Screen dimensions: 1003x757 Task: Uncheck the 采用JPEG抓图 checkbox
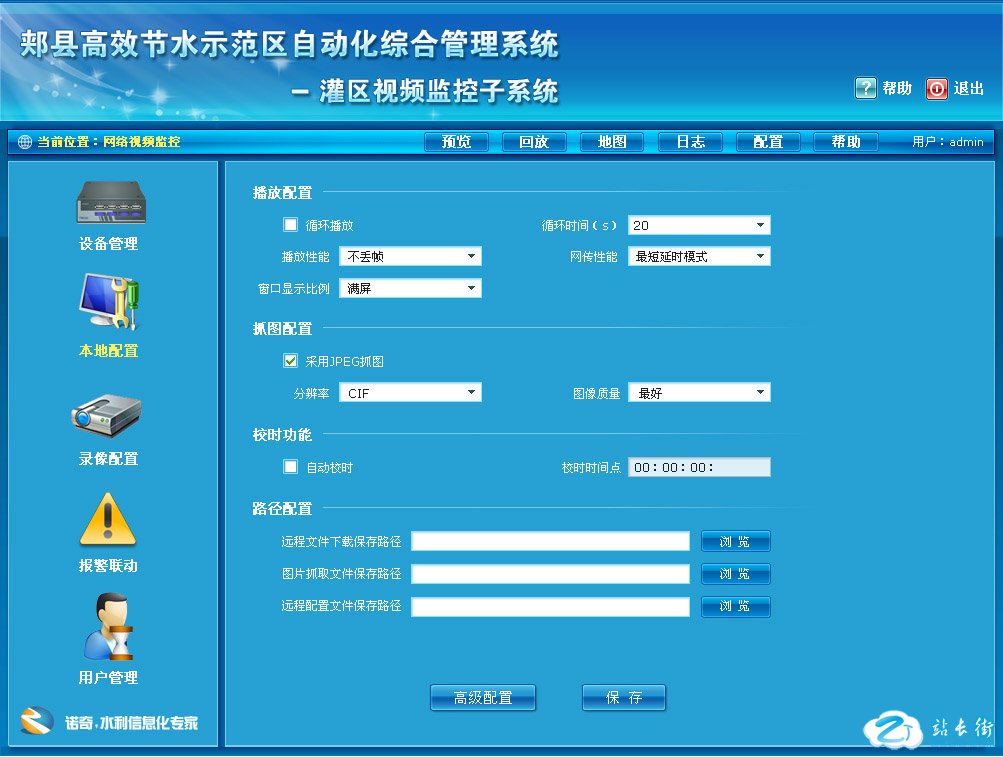point(291,361)
